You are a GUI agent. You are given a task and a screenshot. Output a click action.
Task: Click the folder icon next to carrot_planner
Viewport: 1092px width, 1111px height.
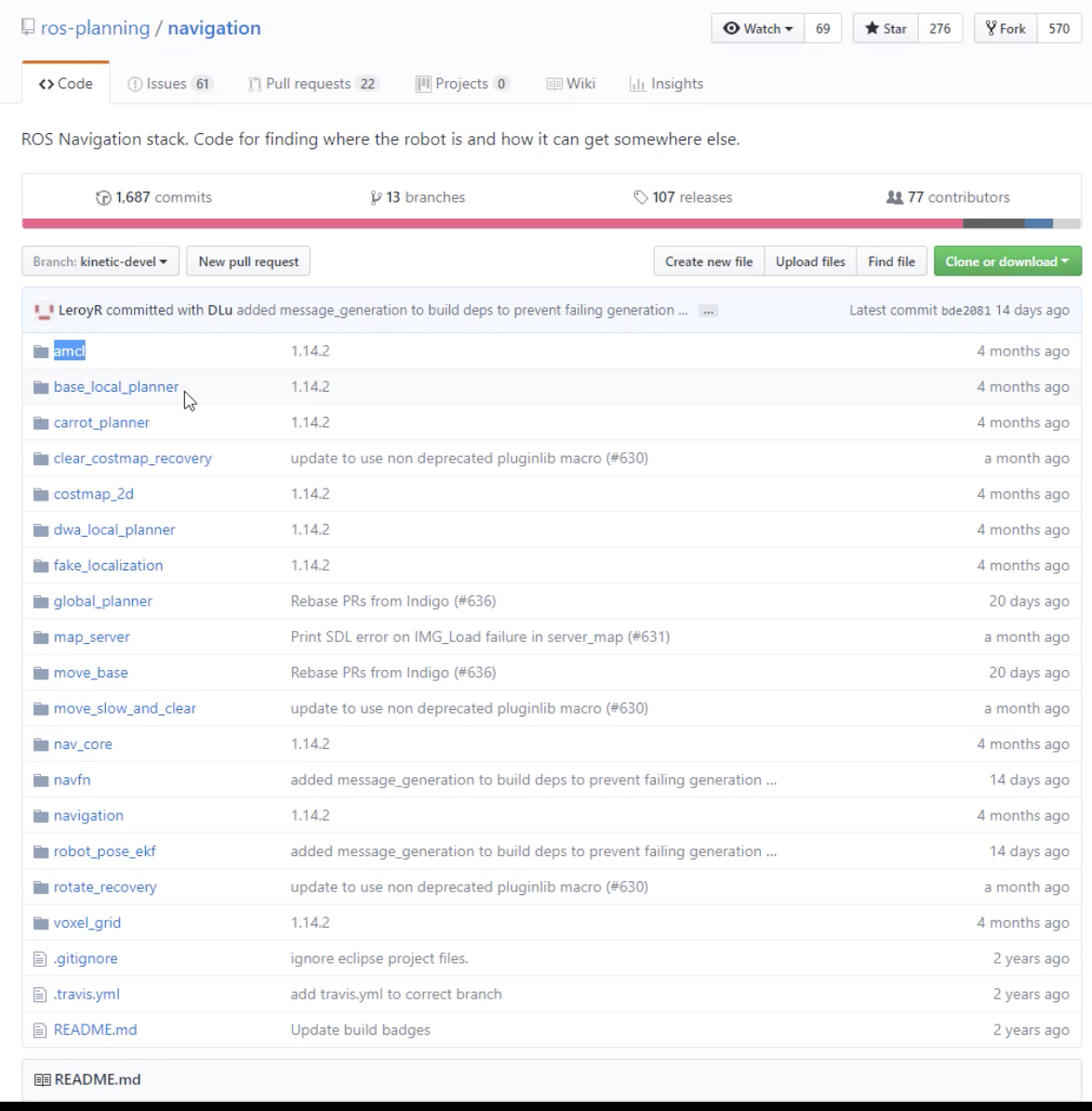40,423
